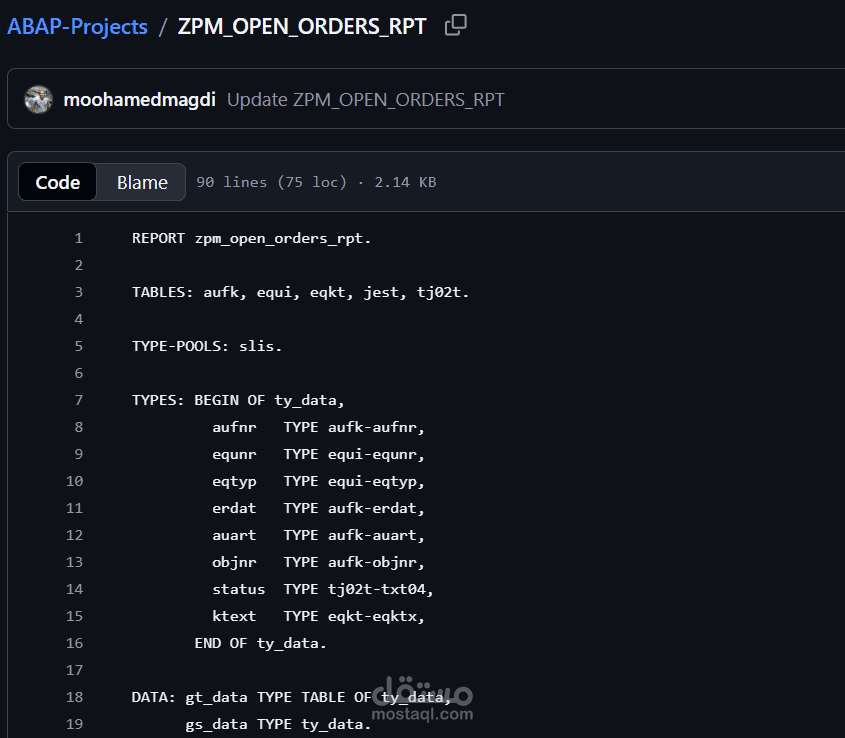Switch to the Blame tab
Image resolution: width=845 pixels, height=738 pixels.
click(141, 182)
